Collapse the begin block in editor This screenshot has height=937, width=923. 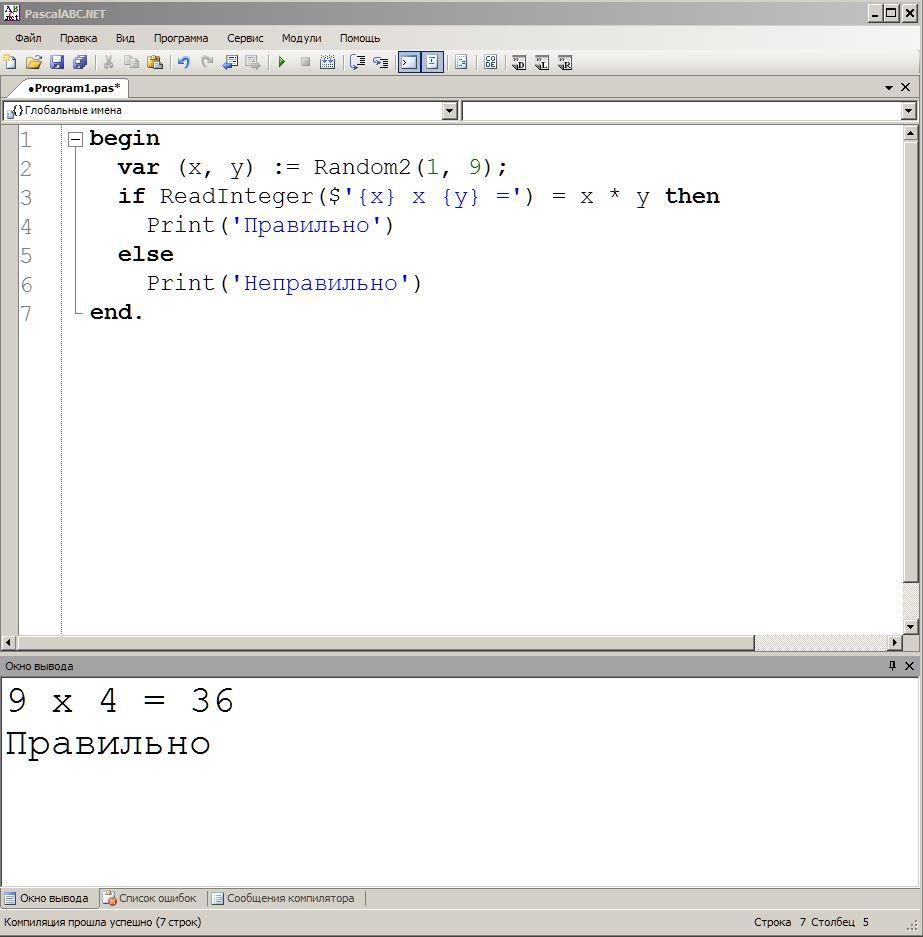click(x=75, y=139)
